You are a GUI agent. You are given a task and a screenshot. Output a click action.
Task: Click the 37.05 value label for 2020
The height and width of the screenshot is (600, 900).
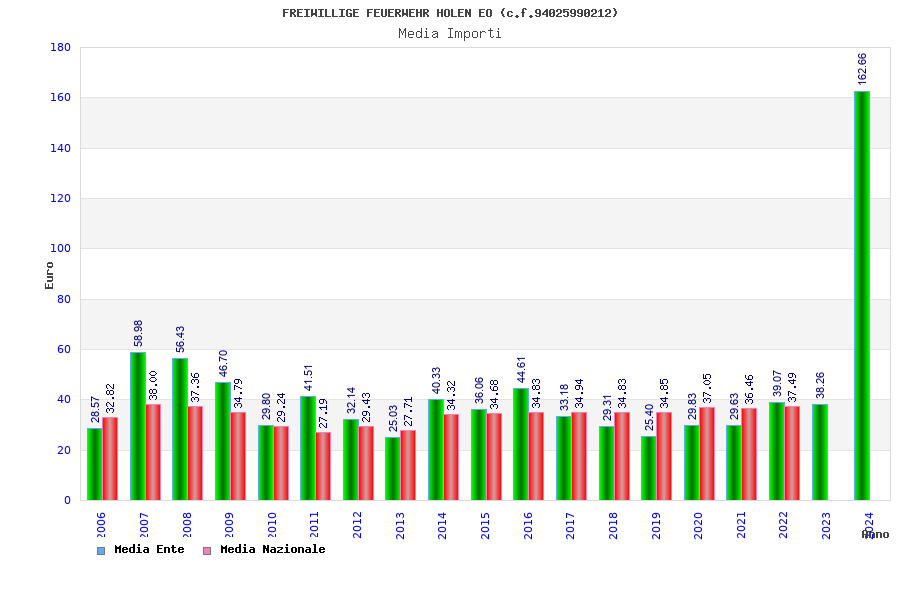[x=707, y=389]
